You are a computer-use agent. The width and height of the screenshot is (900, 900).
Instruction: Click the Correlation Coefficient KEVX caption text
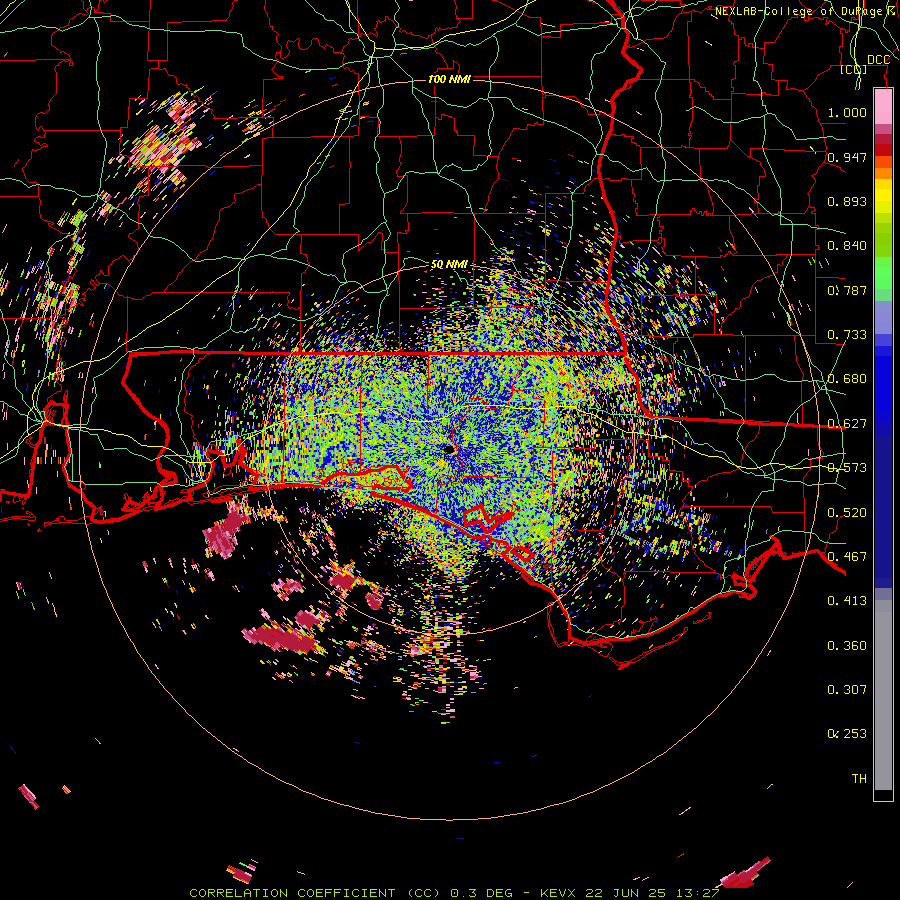(x=454, y=893)
